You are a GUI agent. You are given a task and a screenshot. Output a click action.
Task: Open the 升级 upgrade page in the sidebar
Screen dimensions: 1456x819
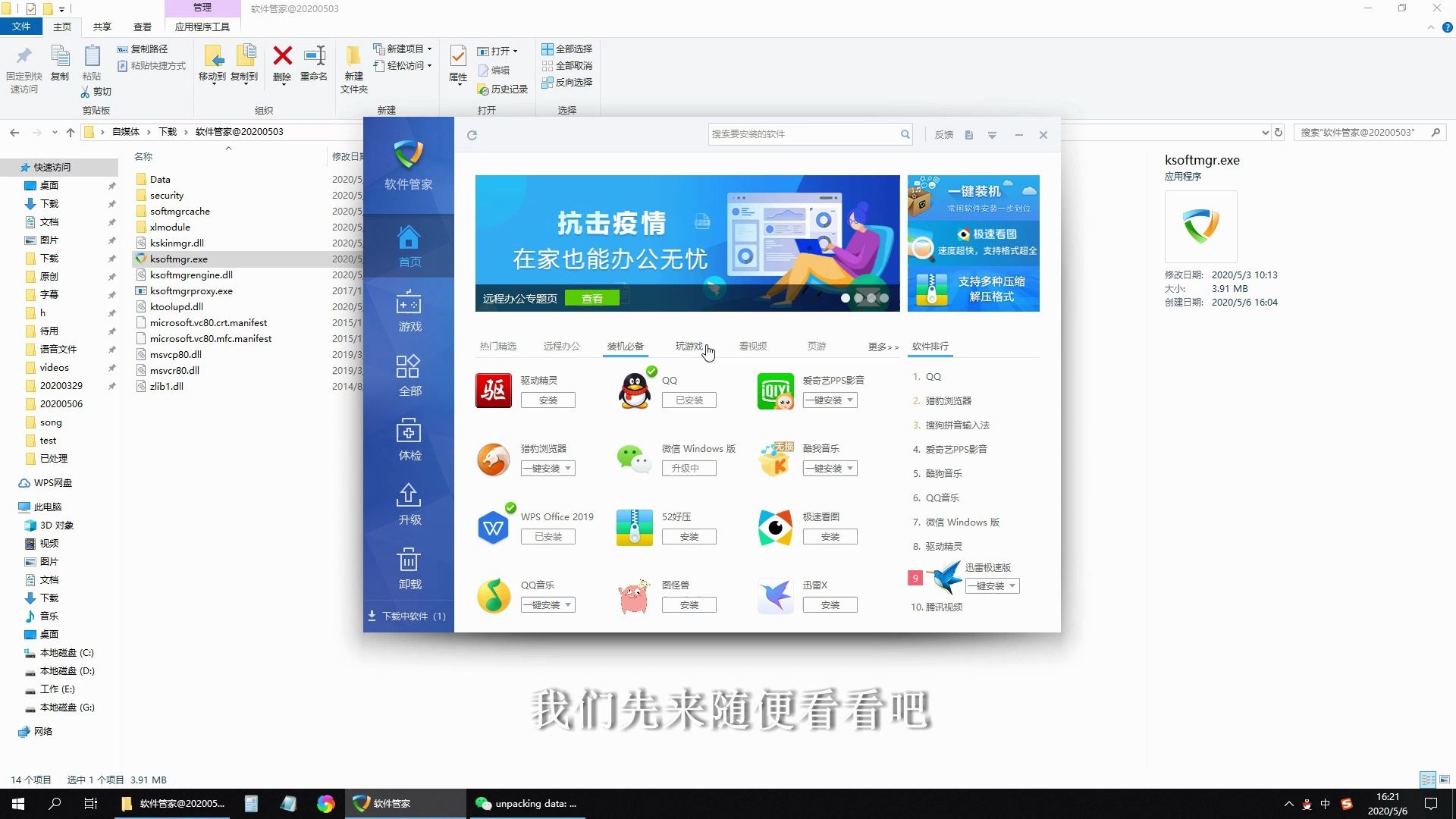(409, 504)
